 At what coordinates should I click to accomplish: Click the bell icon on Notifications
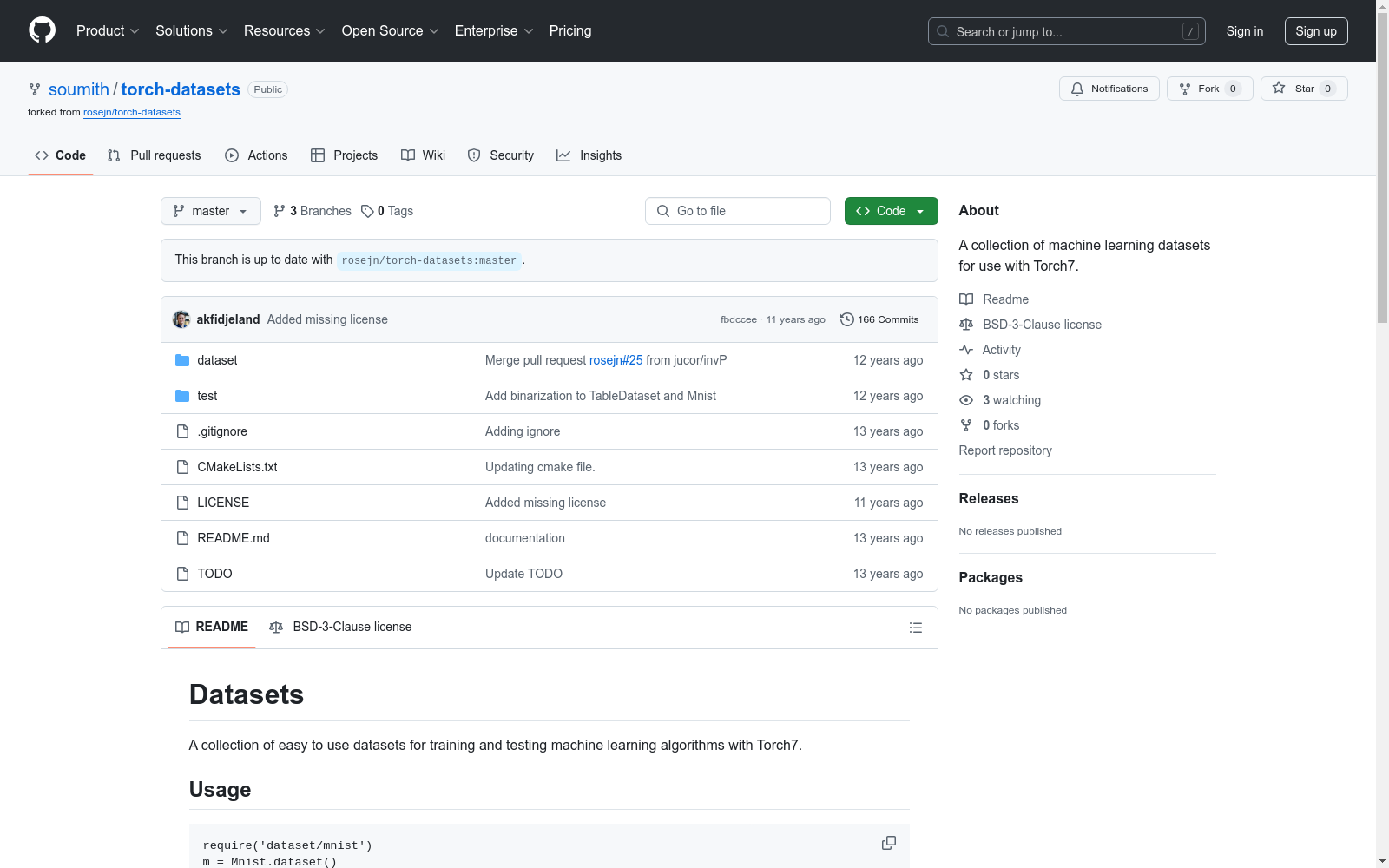[1077, 89]
